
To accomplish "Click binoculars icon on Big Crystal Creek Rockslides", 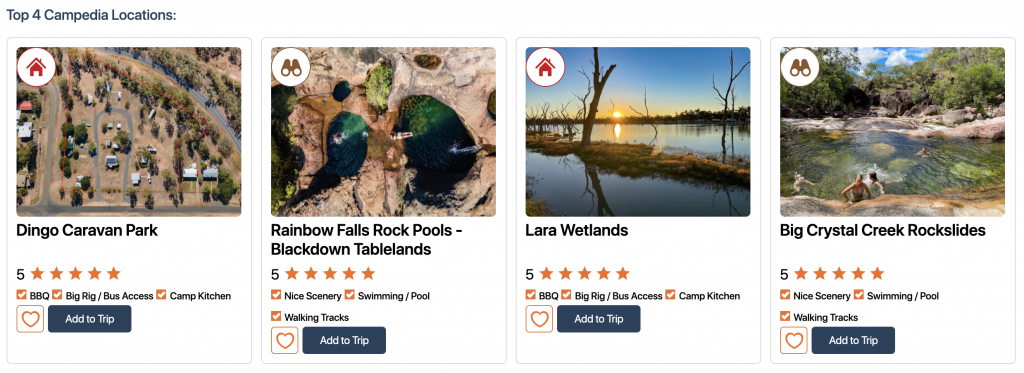I will [x=800, y=67].
